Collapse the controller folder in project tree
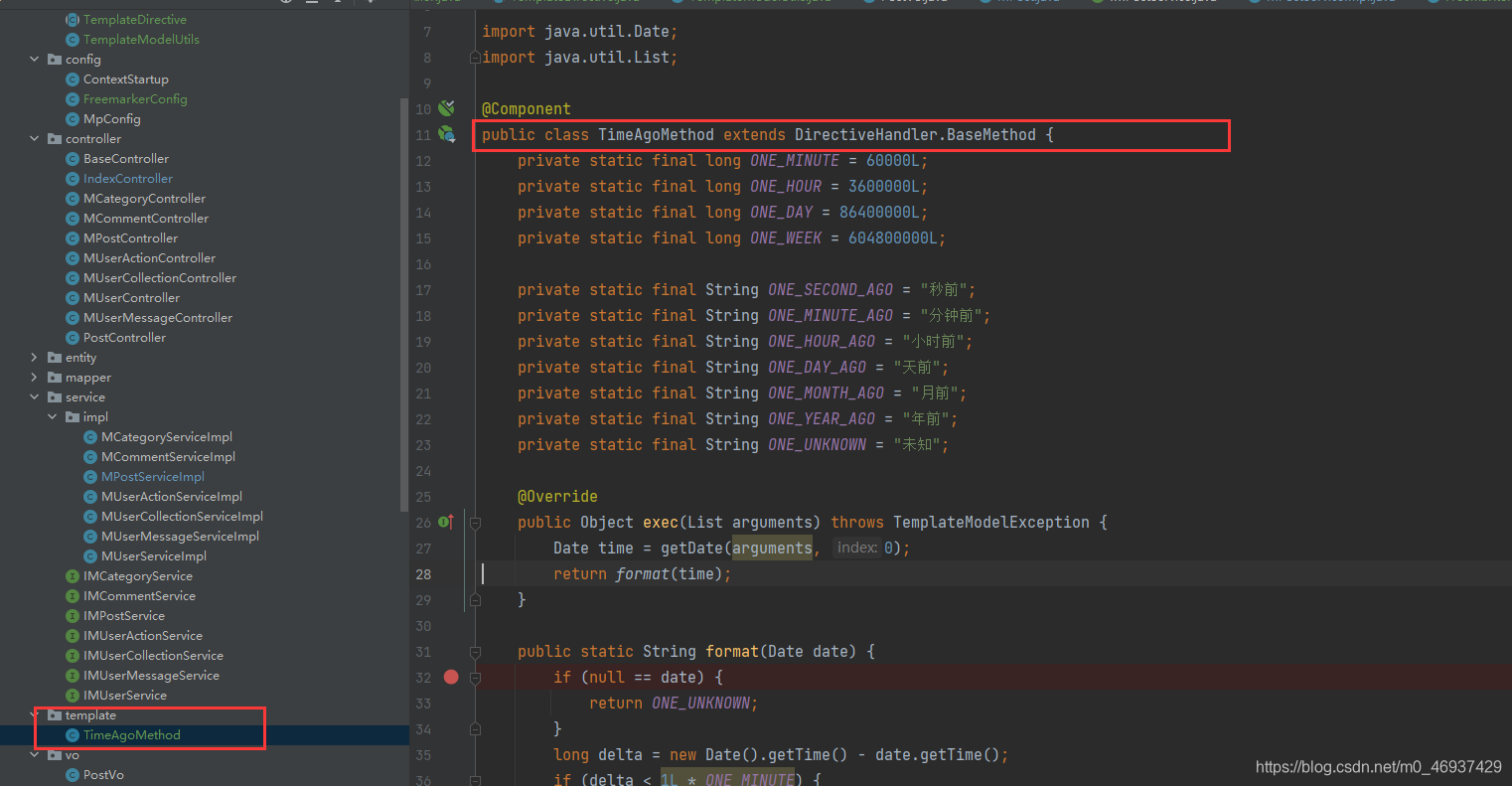The width and height of the screenshot is (1512, 786). [35, 139]
